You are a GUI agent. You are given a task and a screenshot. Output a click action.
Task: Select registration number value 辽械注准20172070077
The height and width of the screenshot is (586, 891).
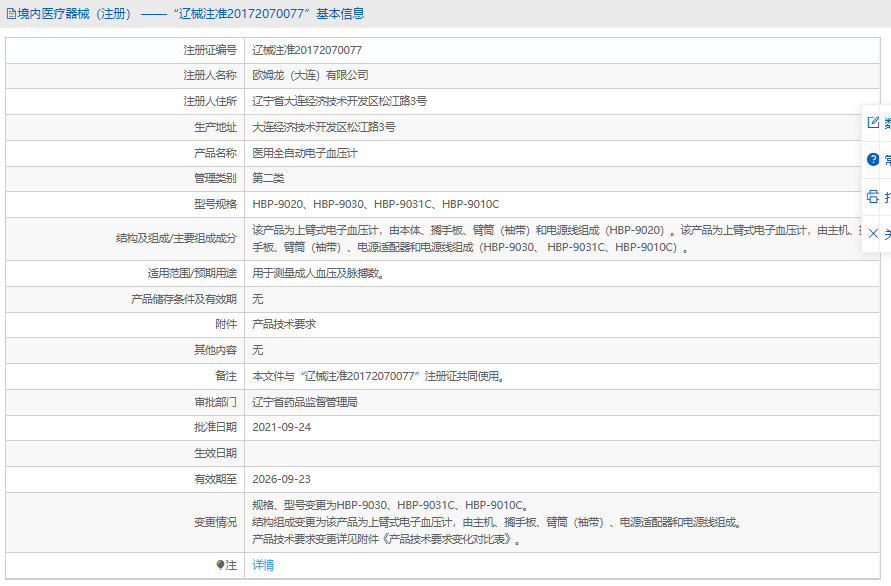click(x=307, y=50)
